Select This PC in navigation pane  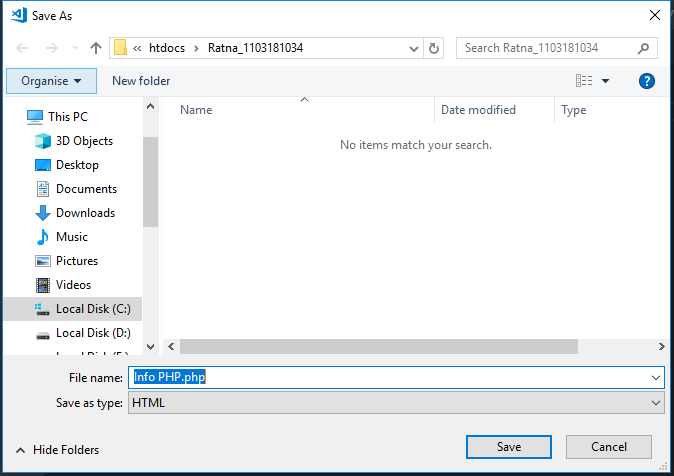[67, 117]
